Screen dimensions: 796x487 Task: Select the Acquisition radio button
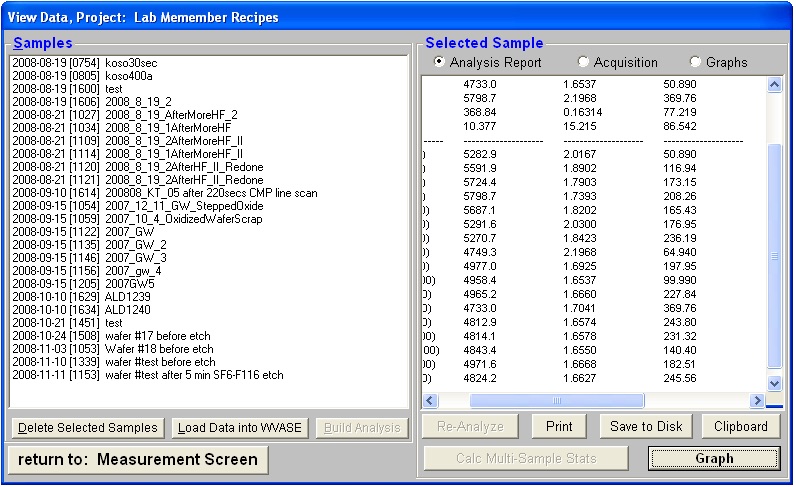583,62
